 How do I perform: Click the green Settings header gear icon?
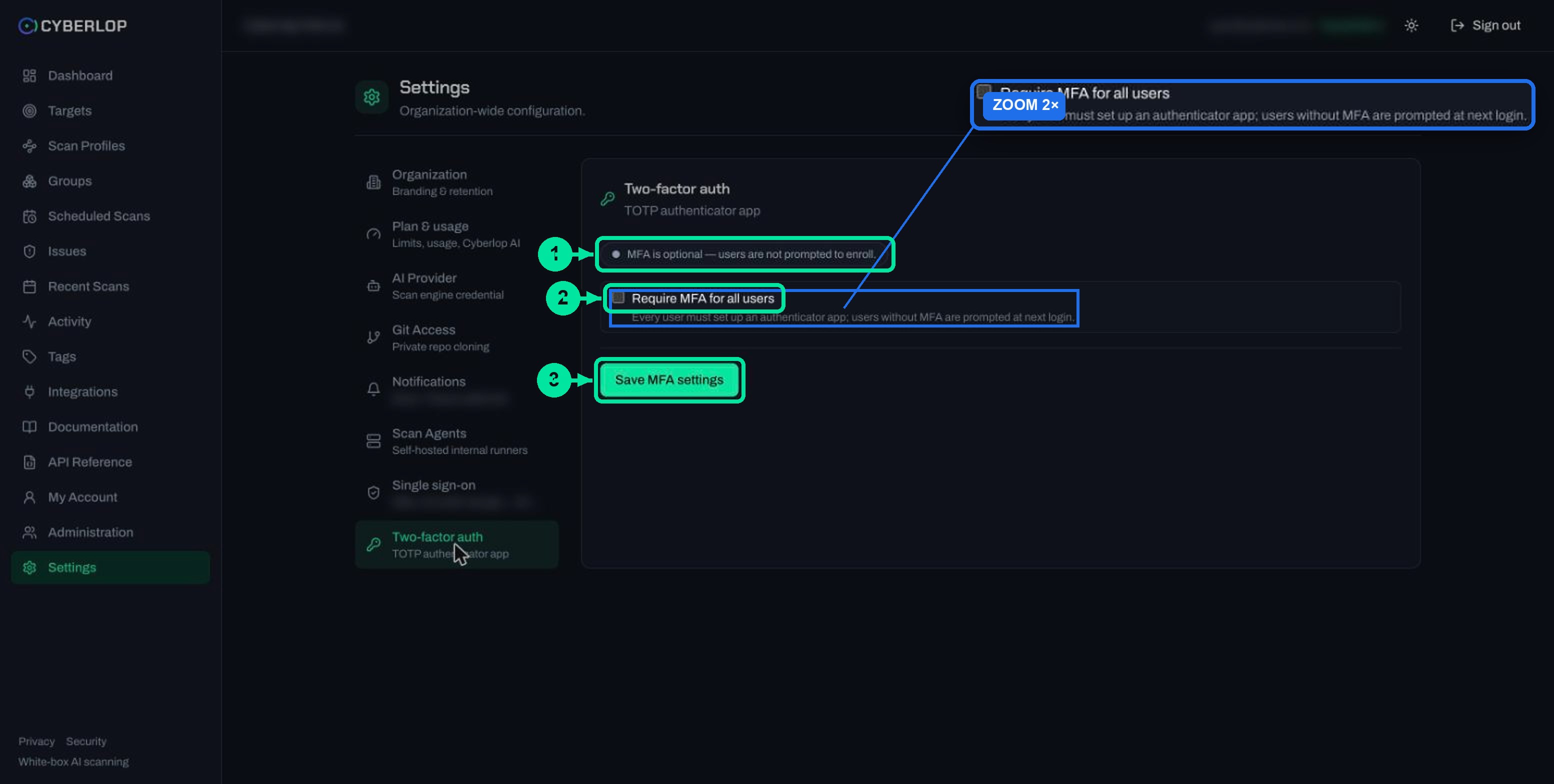[x=371, y=97]
